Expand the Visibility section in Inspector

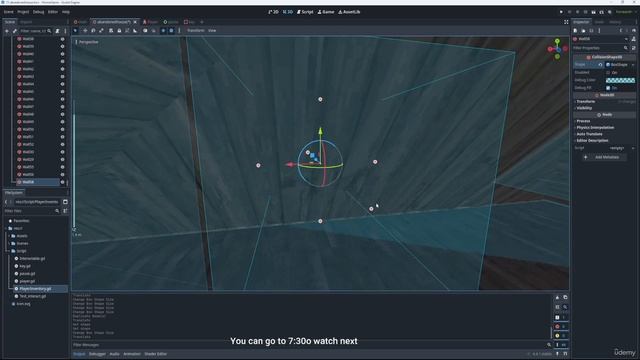[584, 108]
